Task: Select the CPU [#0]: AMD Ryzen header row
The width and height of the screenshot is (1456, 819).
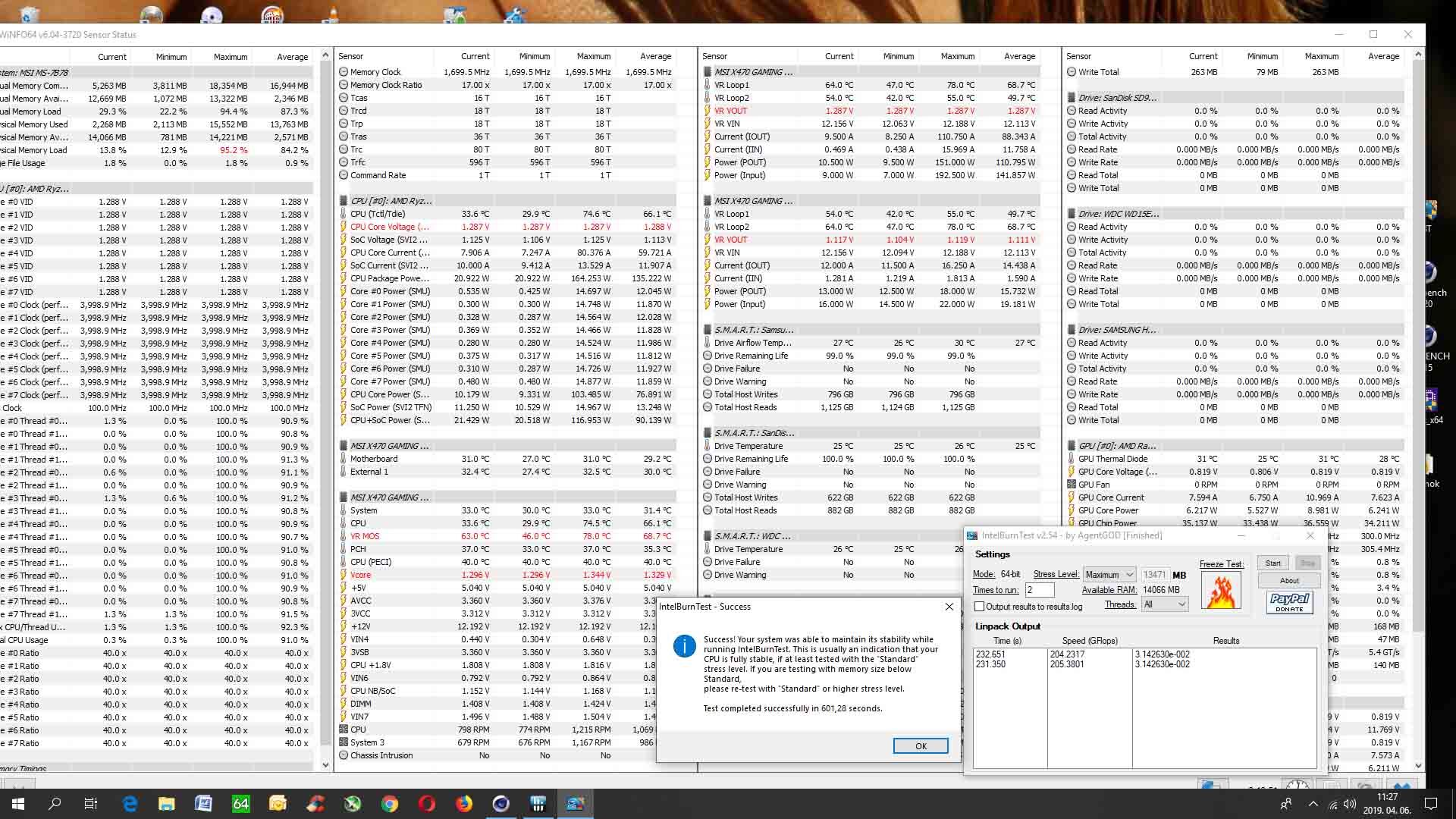Action: (507, 201)
